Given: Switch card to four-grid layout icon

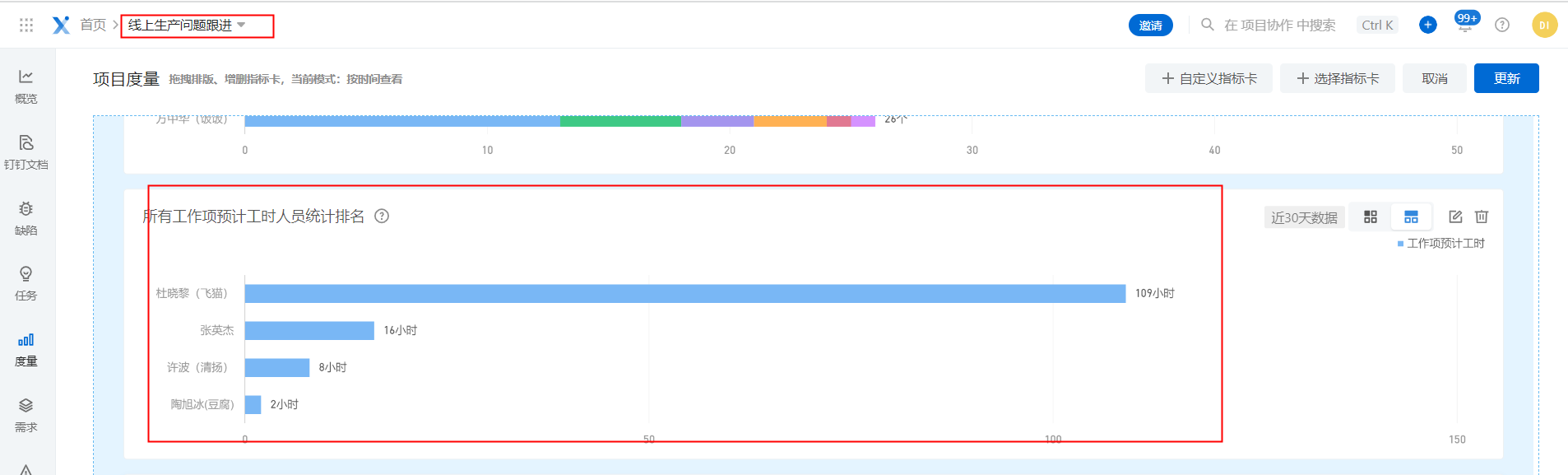Looking at the screenshot, I should [x=1370, y=217].
